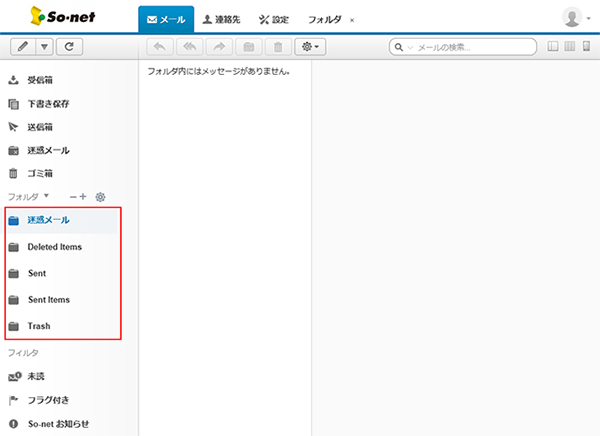Click the trash delete icon in toolbar
This screenshot has height=436, width=600.
(277, 46)
